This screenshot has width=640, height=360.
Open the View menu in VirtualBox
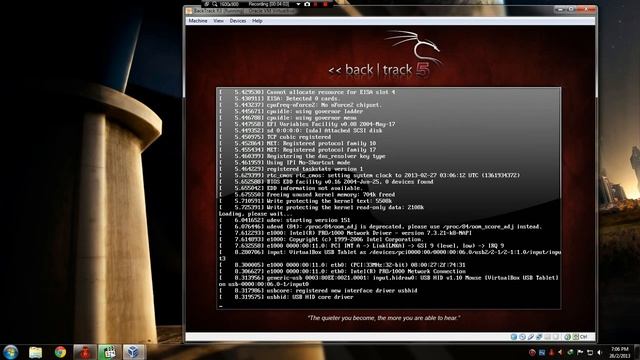click(218, 21)
